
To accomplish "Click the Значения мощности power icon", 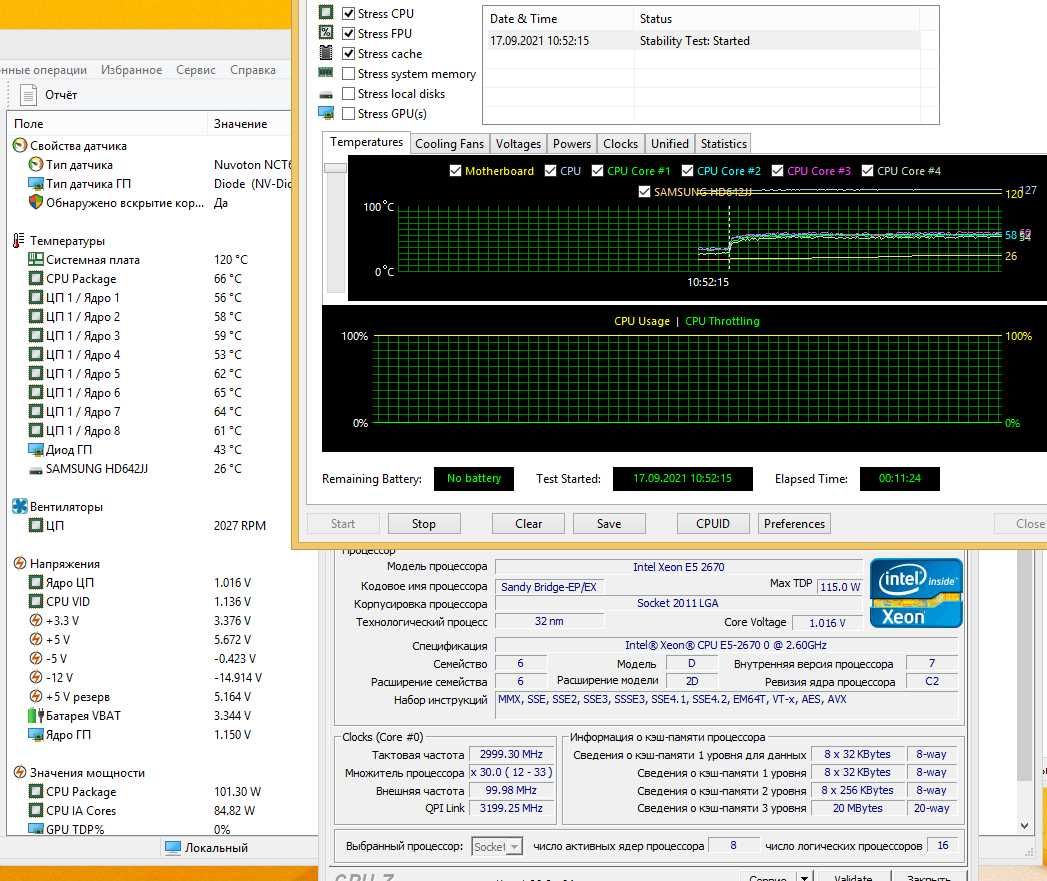I will pos(20,772).
